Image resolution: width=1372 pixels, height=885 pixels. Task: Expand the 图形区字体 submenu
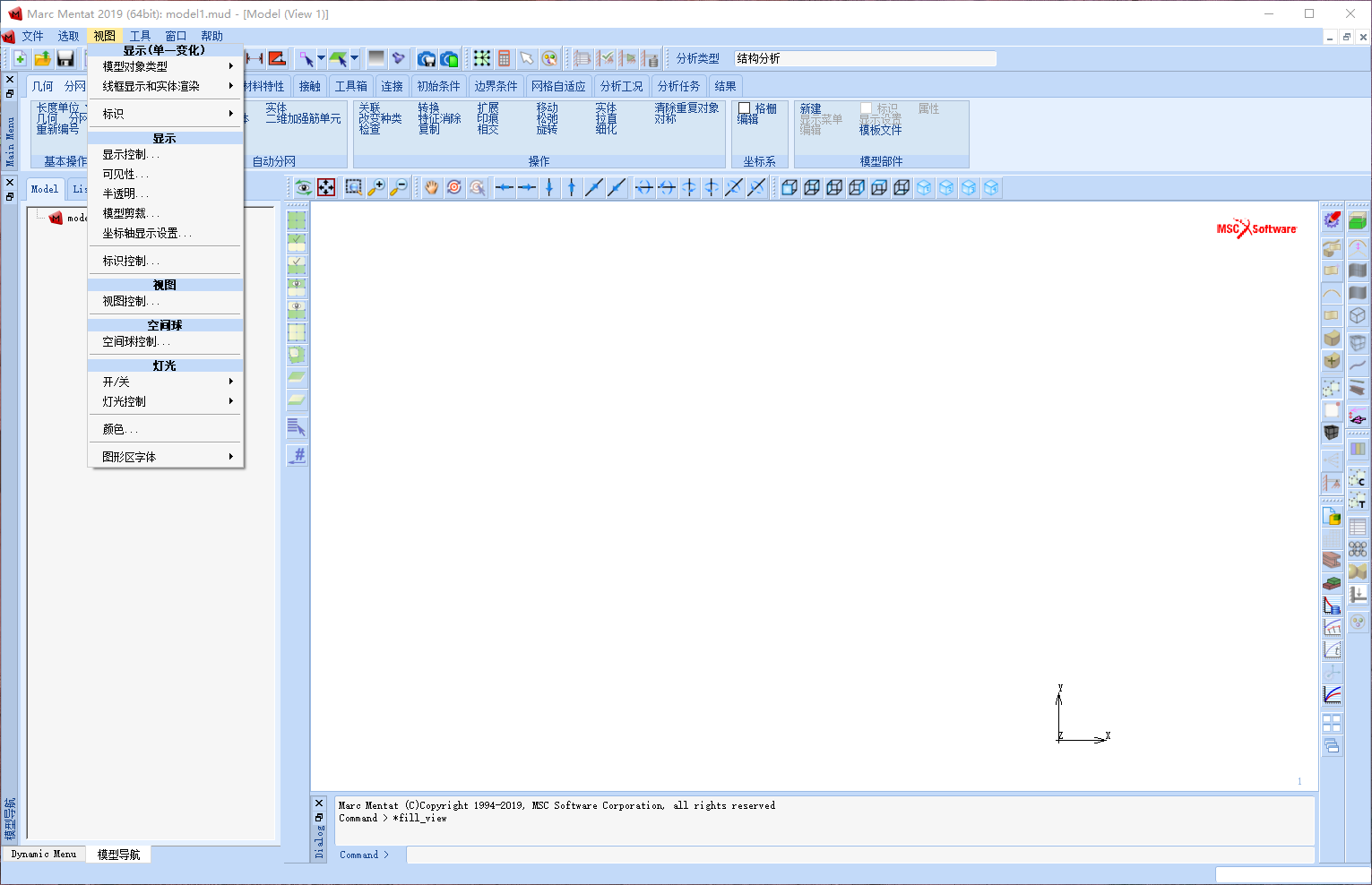(166, 457)
